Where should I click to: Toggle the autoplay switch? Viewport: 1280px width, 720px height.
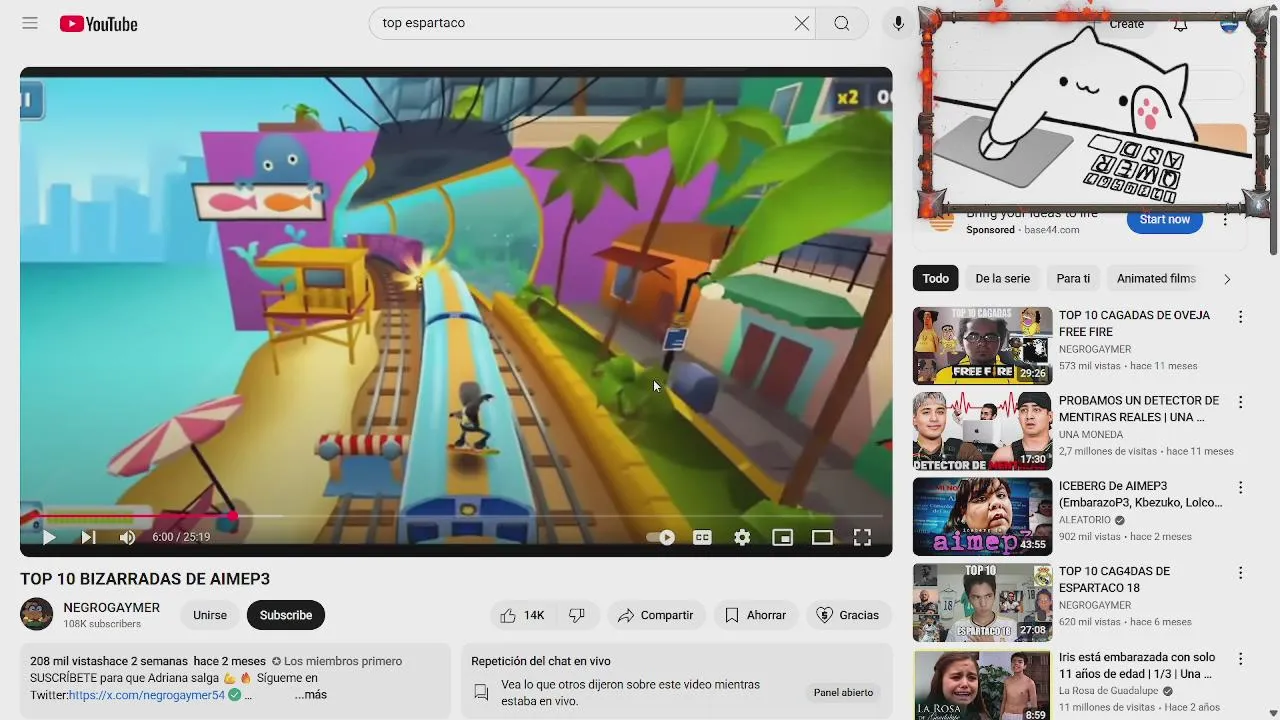(x=660, y=537)
